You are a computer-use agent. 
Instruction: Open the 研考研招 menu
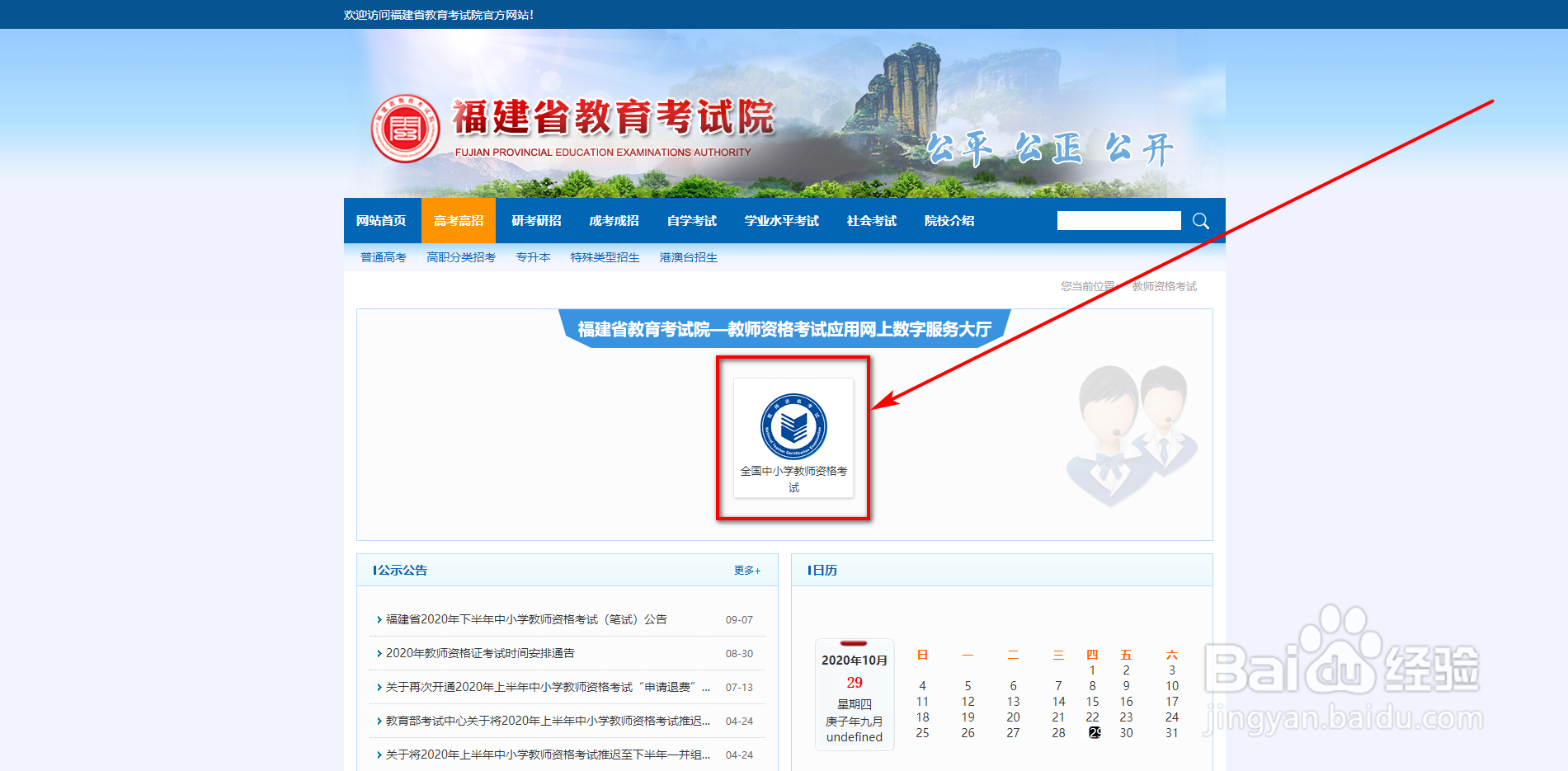point(534,220)
